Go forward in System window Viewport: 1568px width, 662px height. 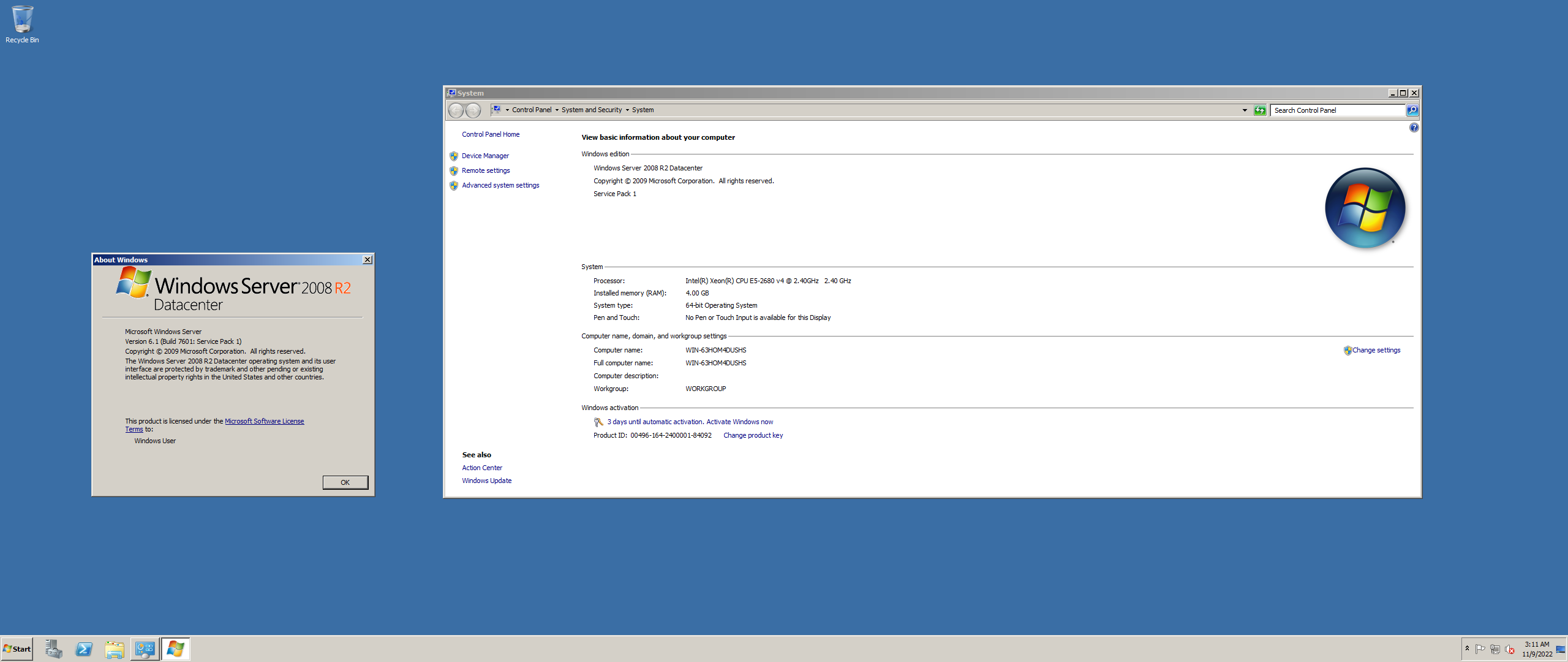pos(473,110)
